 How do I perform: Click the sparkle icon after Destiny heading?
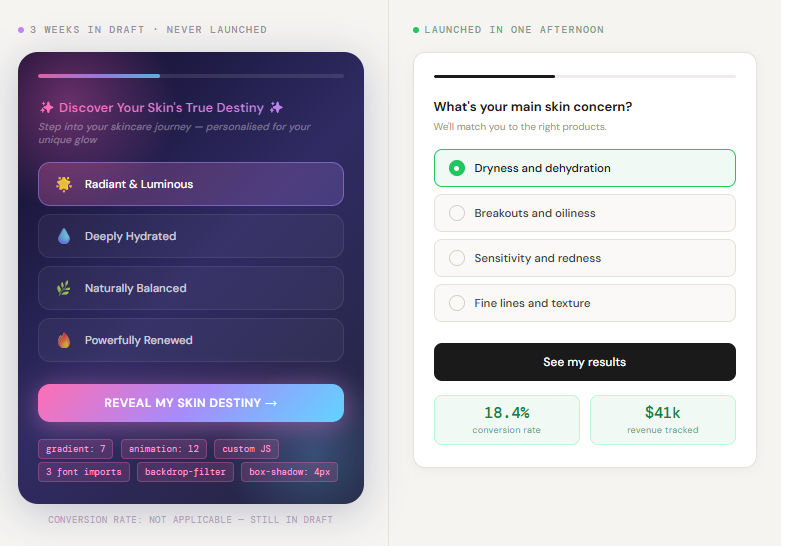(x=277, y=107)
